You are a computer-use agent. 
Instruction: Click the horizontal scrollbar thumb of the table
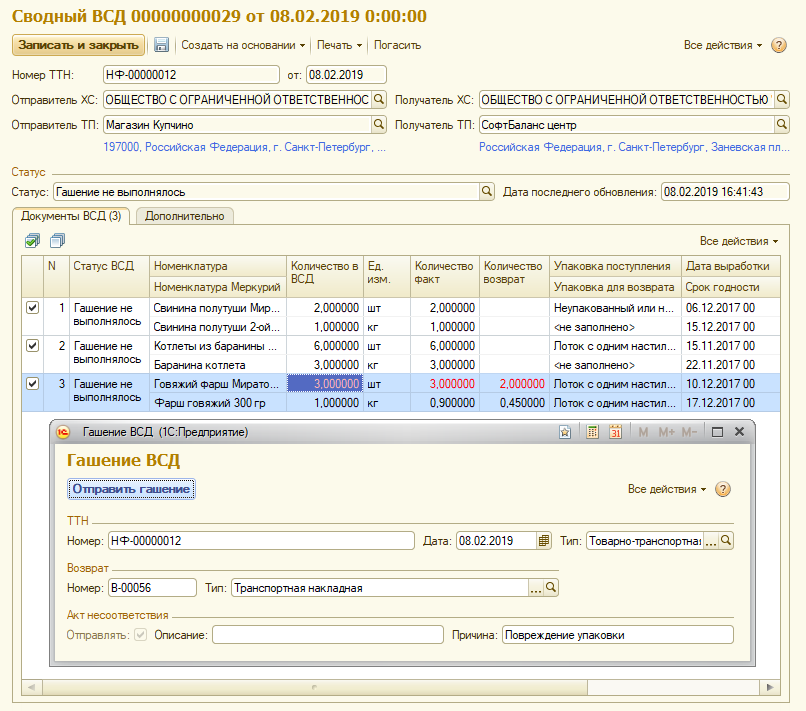tap(315, 687)
